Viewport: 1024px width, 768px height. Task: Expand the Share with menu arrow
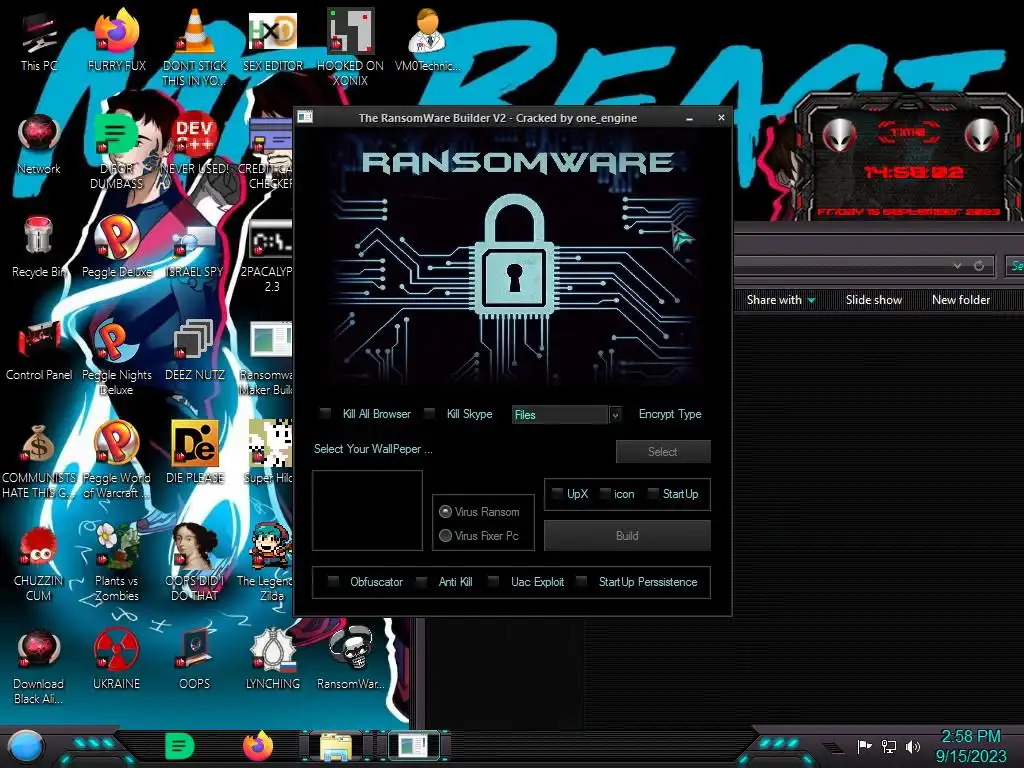(x=812, y=300)
